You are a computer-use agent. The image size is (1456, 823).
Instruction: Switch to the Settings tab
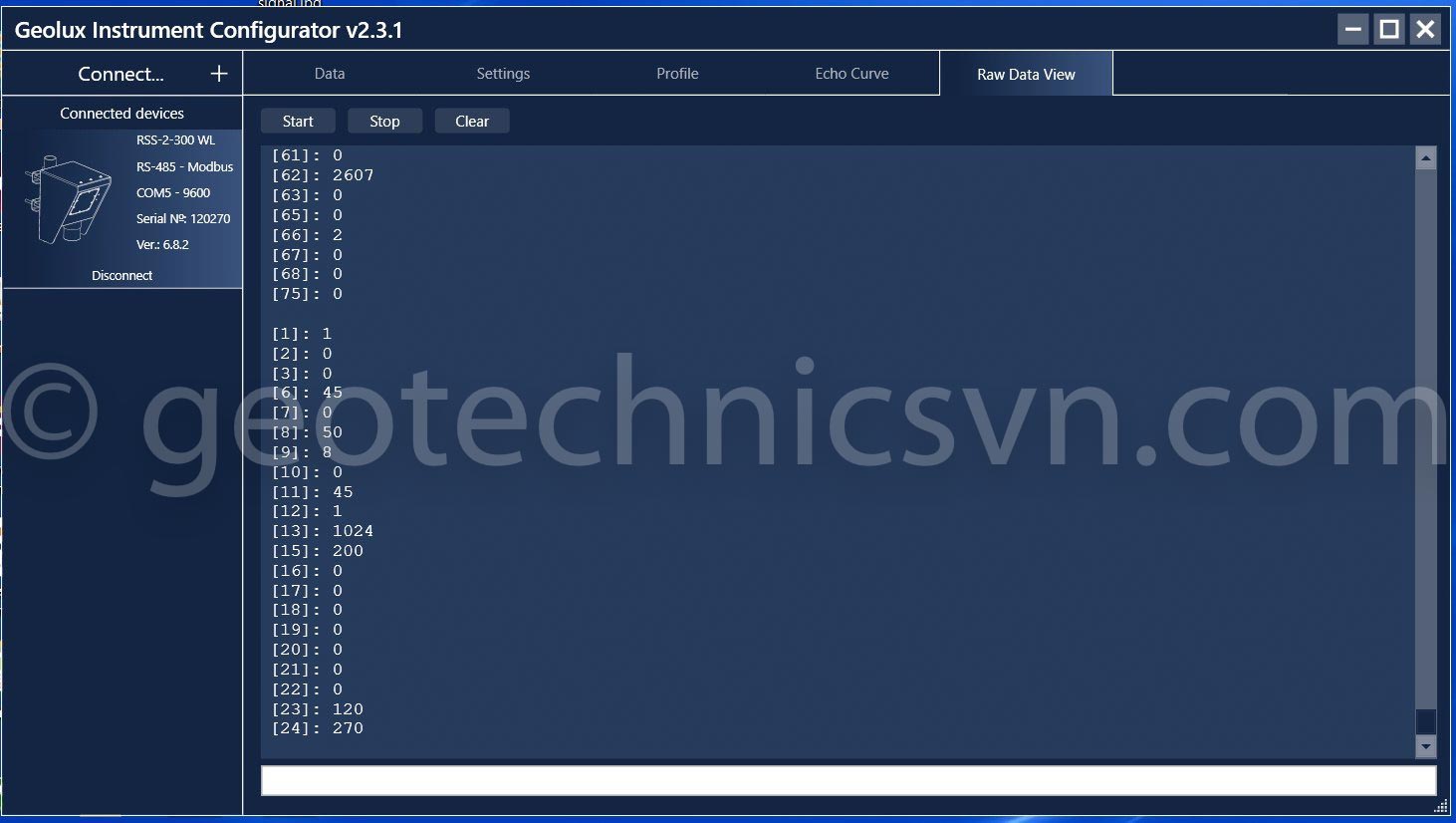pos(503,74)
